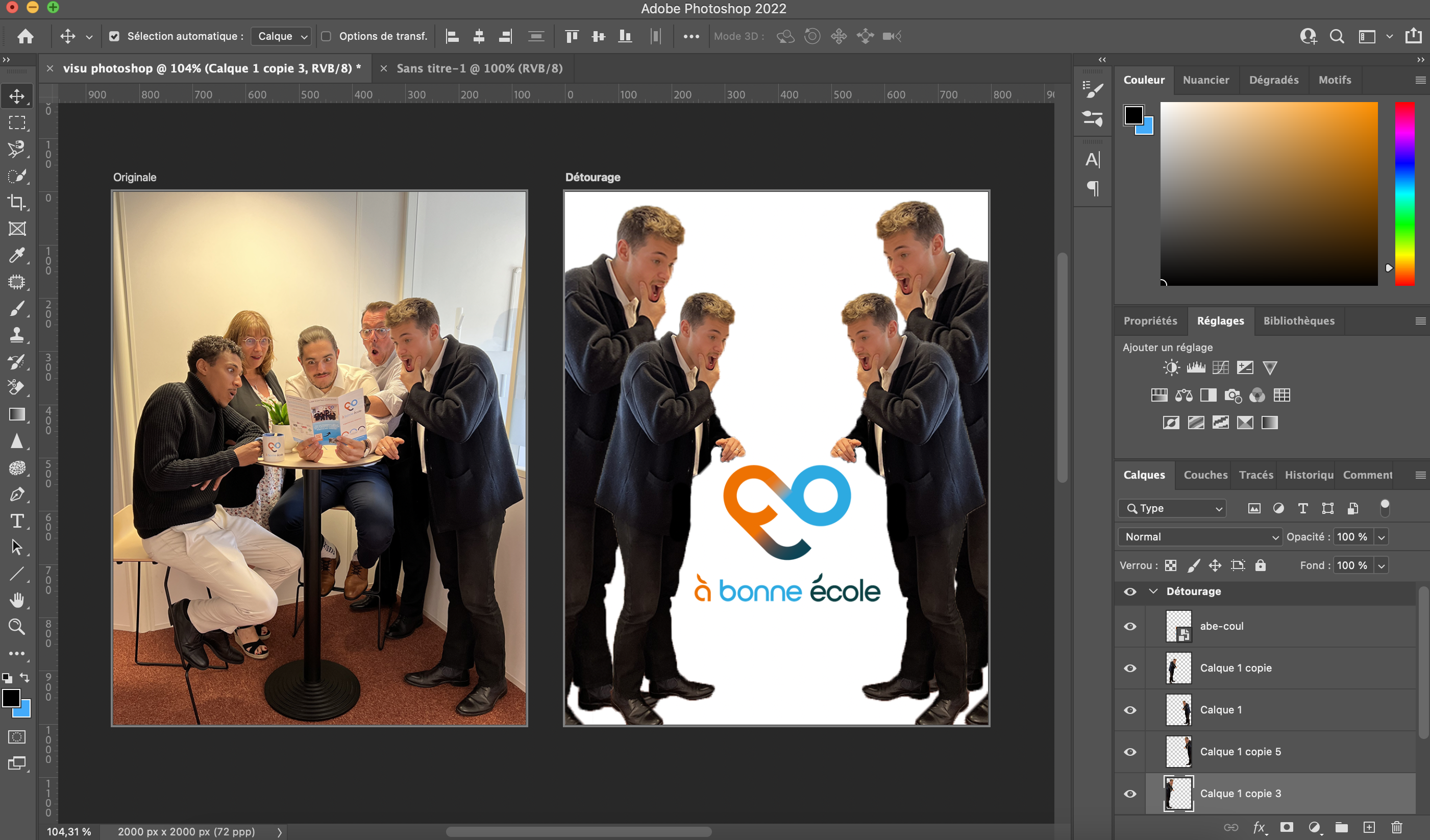The width and height of the screenshot is (1430, 840).
Task: Create a new group folder
Action: 1342,827
